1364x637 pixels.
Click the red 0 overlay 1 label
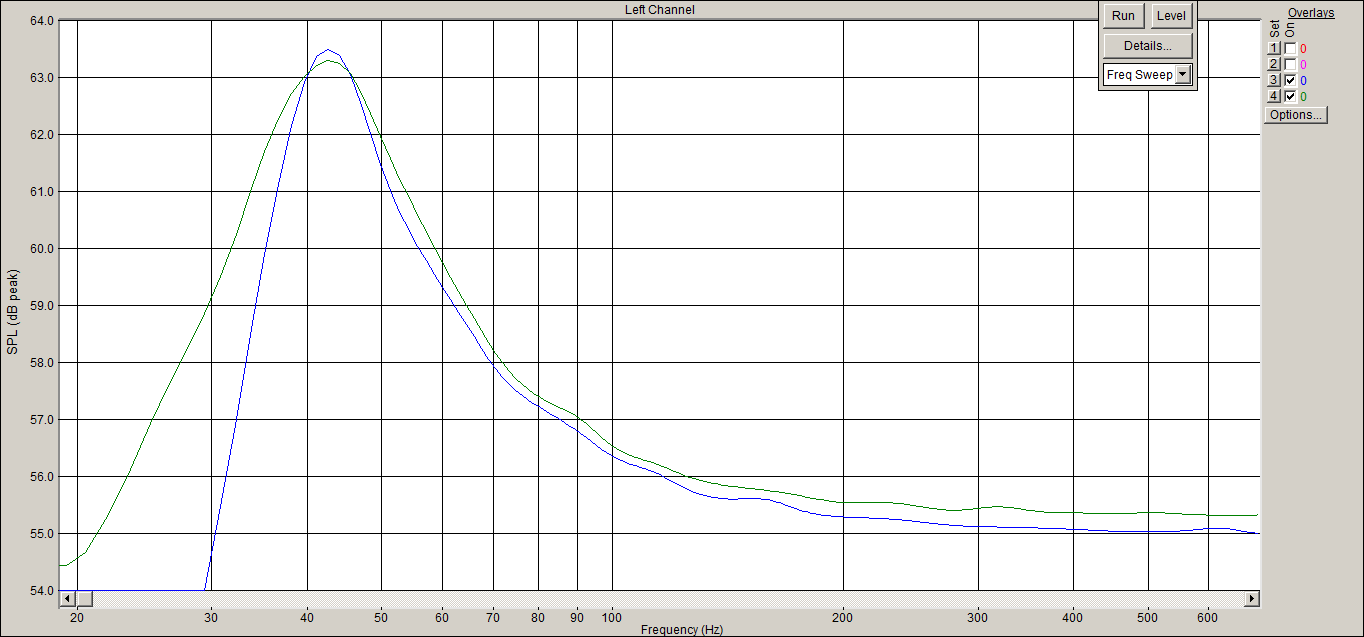1303,49
